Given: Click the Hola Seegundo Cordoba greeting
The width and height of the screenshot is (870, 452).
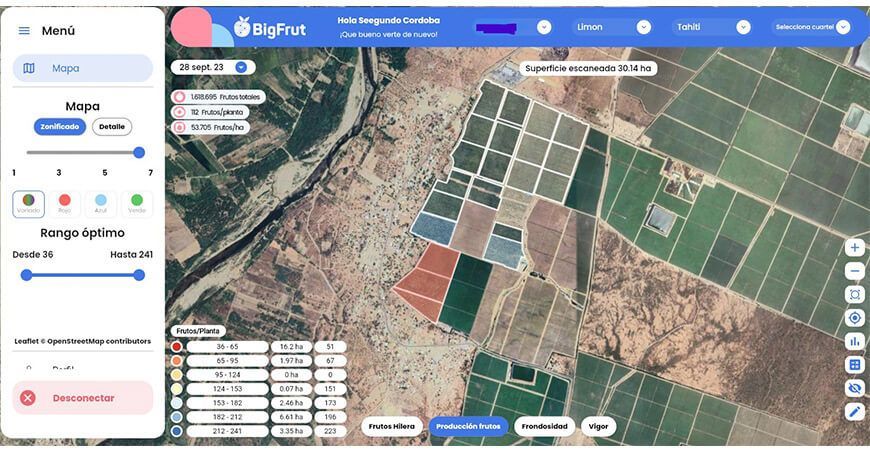Looking at the screenshot, I should point(388,21).
